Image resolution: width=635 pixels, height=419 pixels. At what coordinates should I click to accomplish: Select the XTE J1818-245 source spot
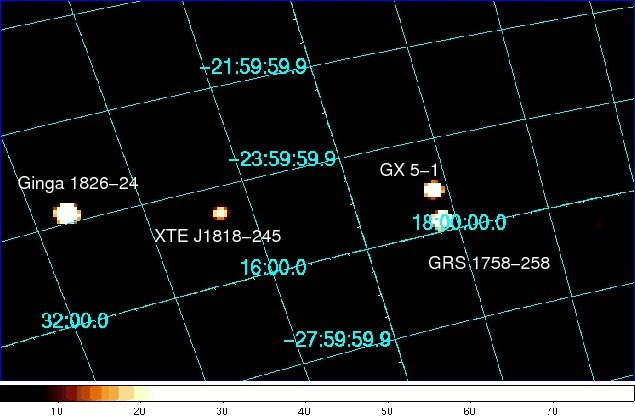click(x=220, y=213)
